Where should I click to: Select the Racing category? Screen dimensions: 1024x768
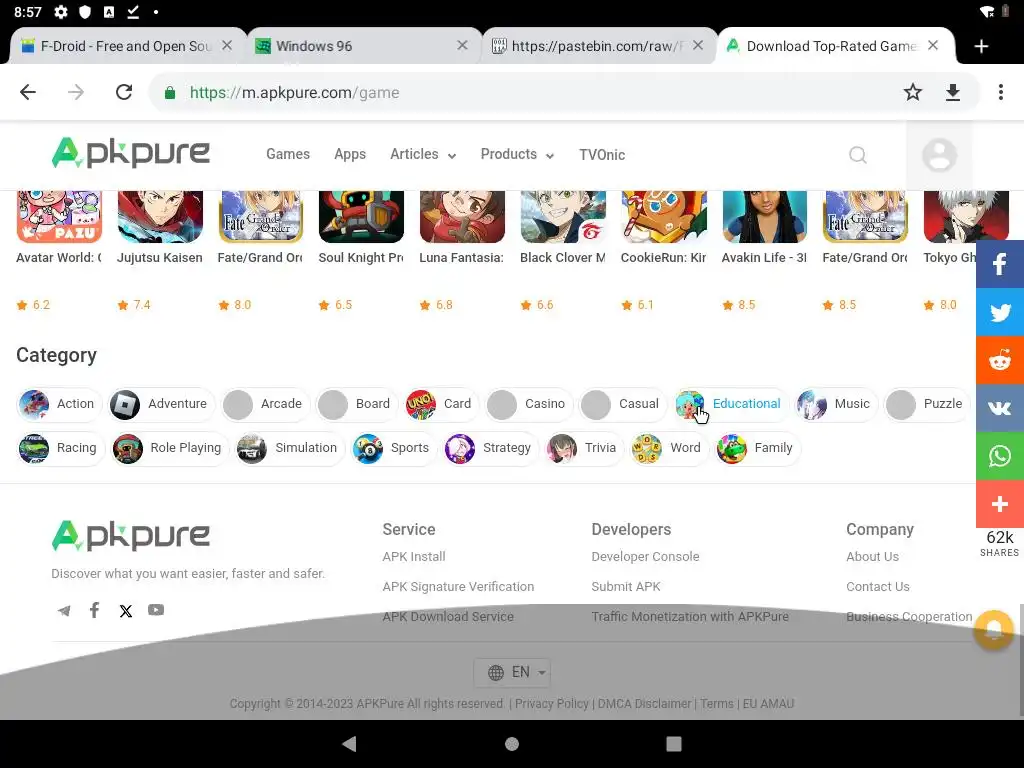point(61,448)
